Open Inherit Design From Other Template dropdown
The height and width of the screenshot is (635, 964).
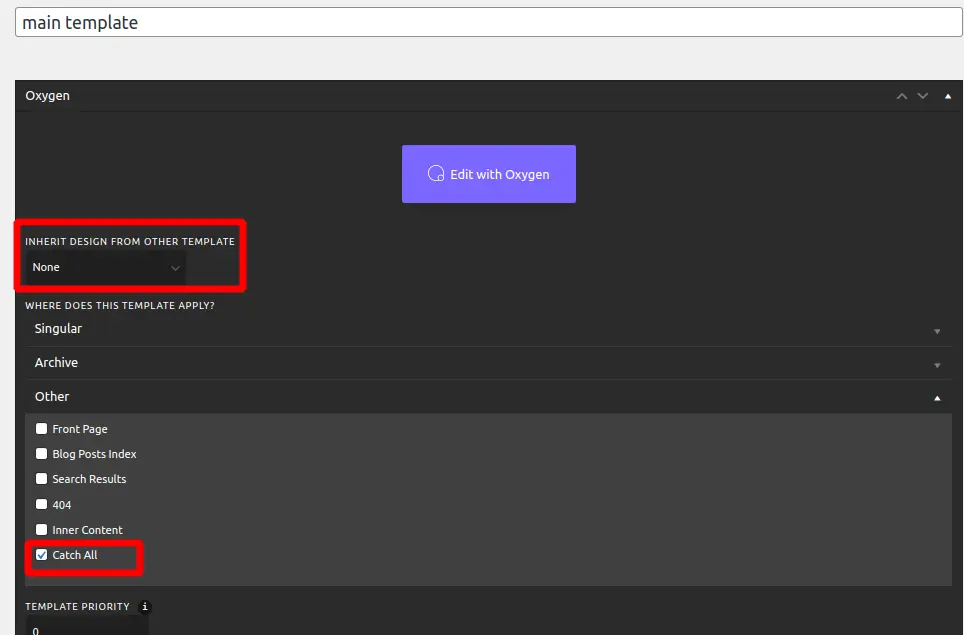point(106,267)
